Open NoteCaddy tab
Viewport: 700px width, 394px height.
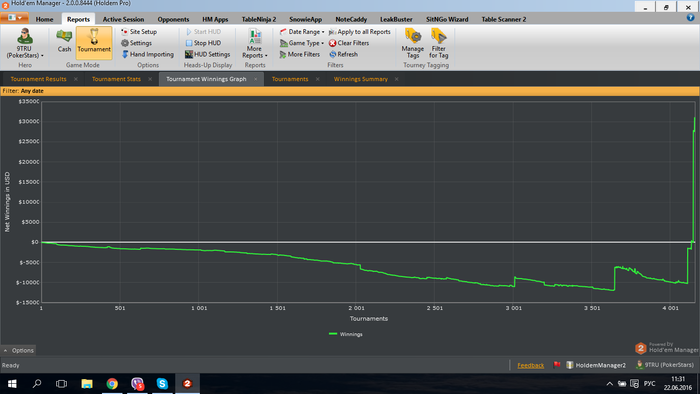click(351, 19)
